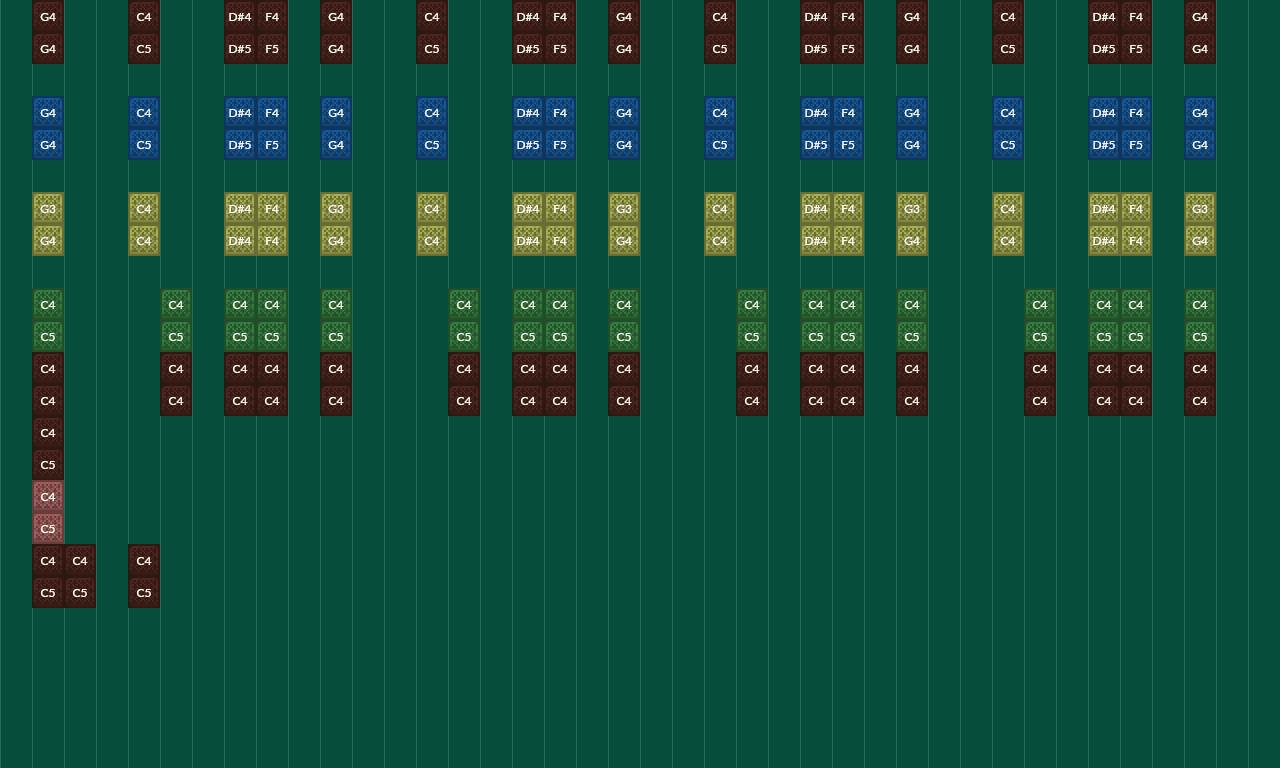Select the green C4 tile farthest right
Viewport: 1280px width, 768px height.
(1199, 304)
